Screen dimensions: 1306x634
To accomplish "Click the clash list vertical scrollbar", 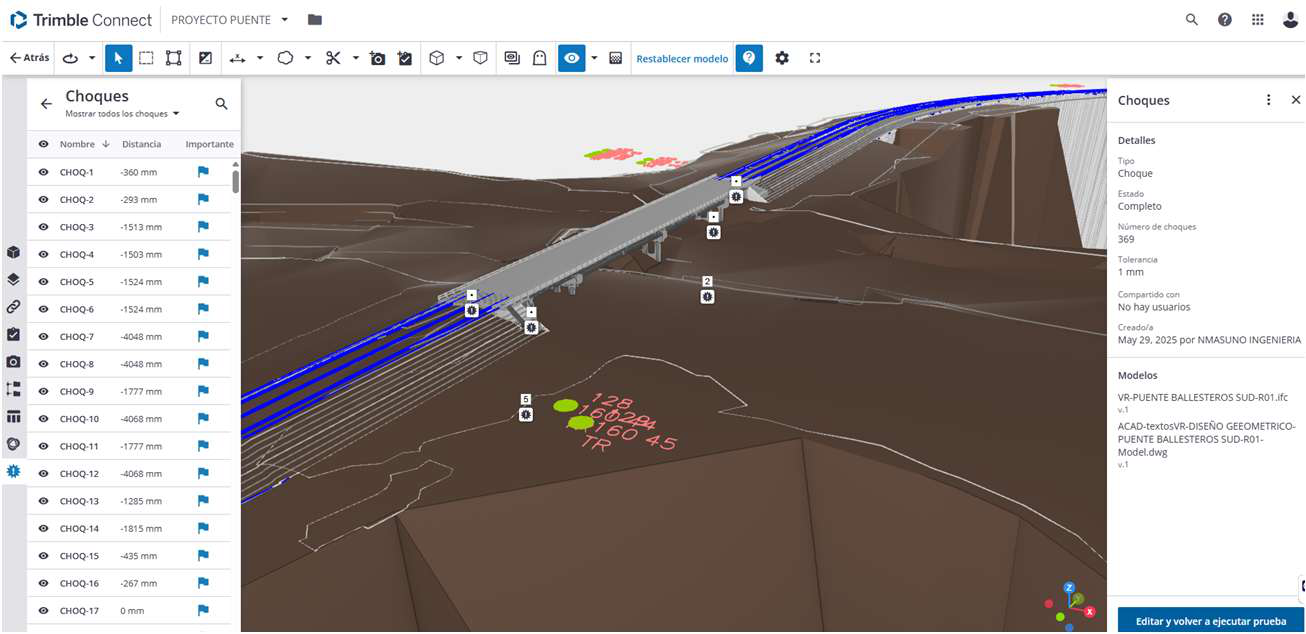I will 236,181.
